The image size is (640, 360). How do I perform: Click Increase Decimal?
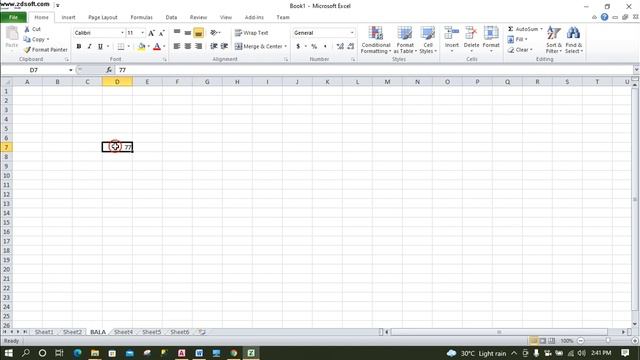340,47
